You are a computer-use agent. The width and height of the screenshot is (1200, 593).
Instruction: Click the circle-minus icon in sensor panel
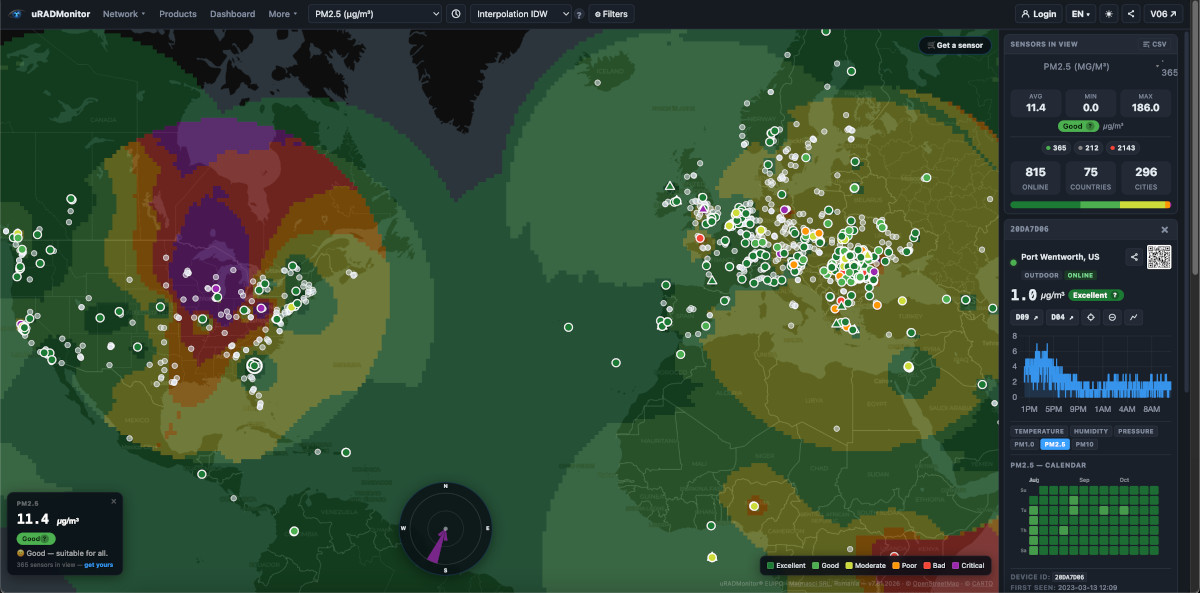pyautogui.click(x=1112, y=317)
